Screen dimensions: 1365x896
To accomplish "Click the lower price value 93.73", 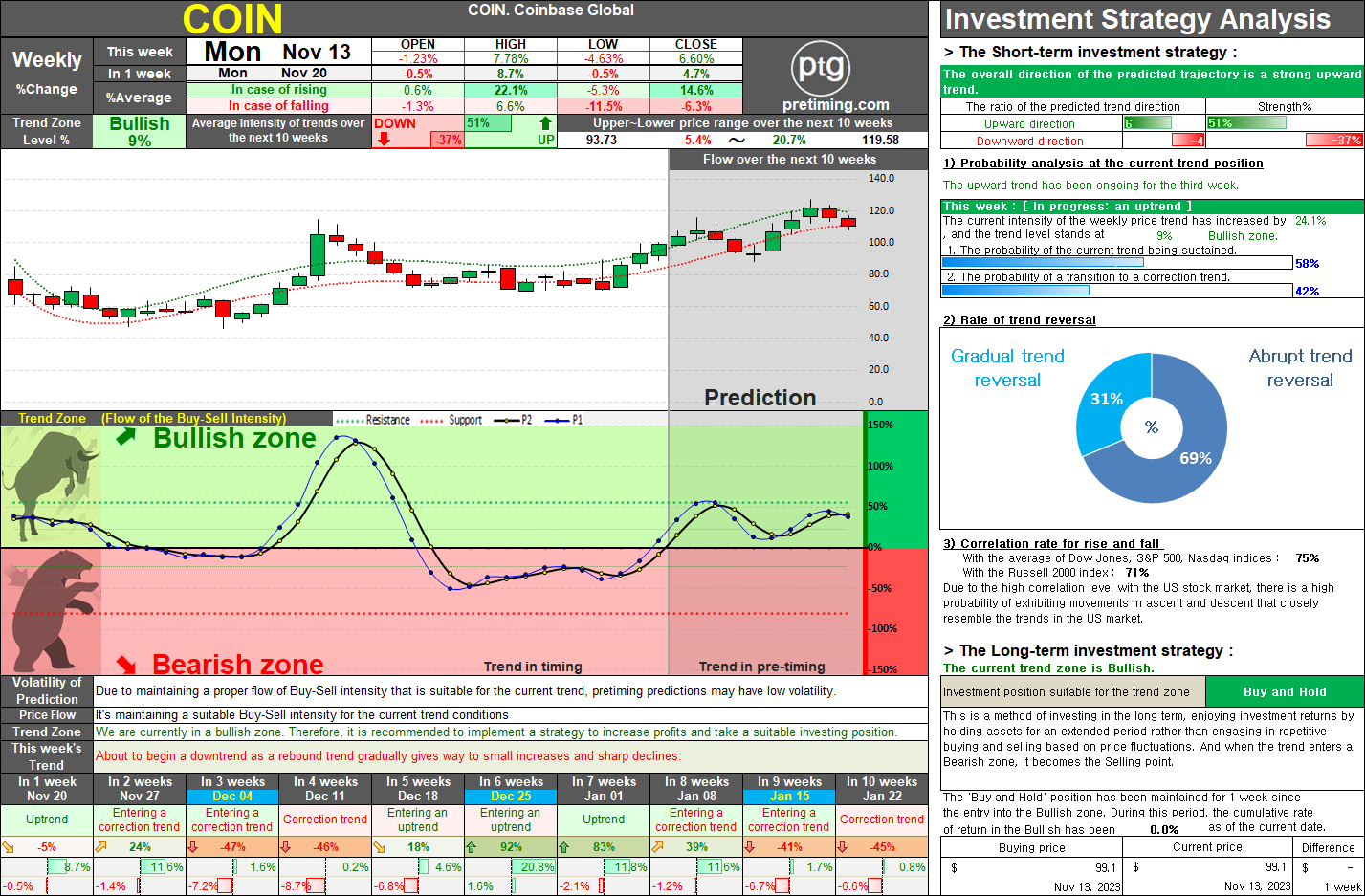I will tap(602, 140).
